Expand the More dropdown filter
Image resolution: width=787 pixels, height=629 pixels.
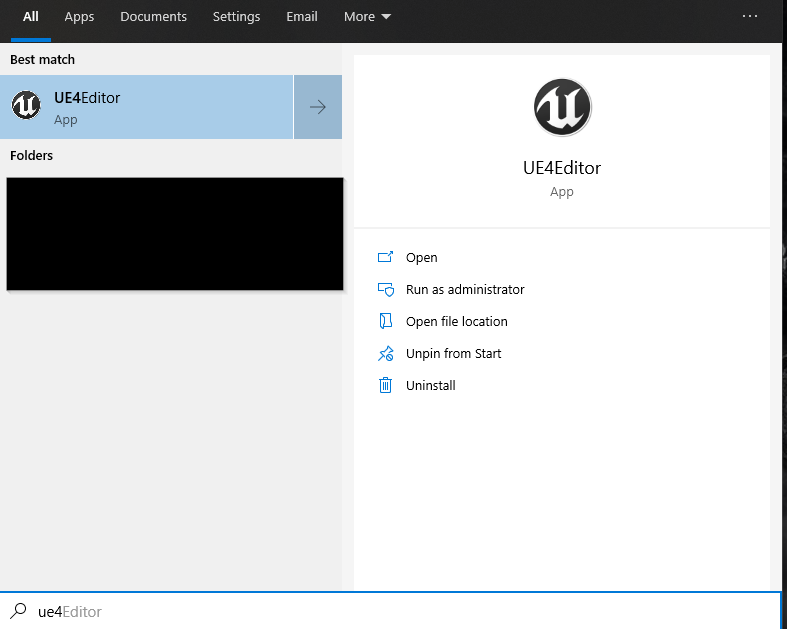coord(367,17)
